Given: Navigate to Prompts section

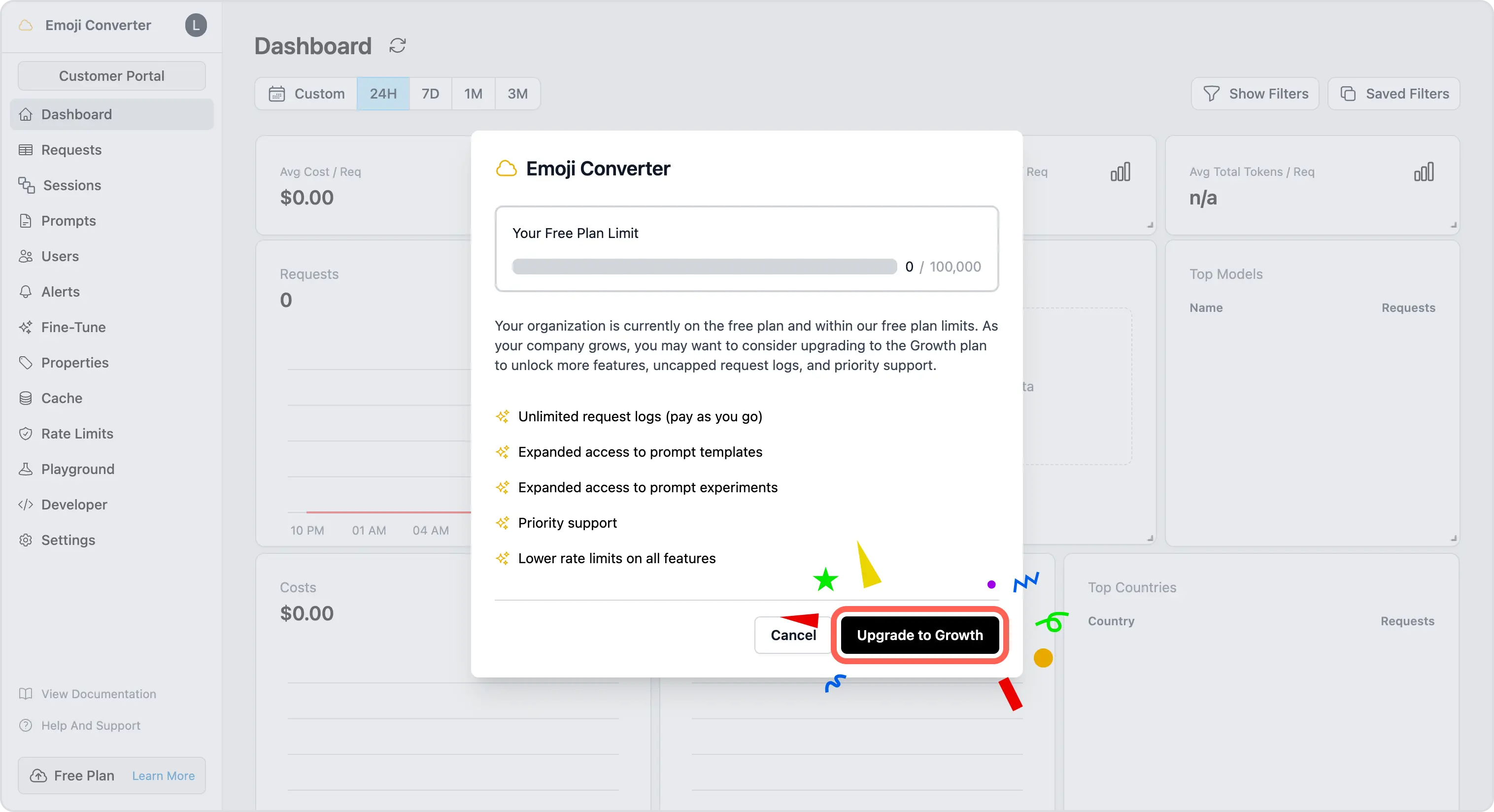Looking at the screenshot, I should [68, 220].
